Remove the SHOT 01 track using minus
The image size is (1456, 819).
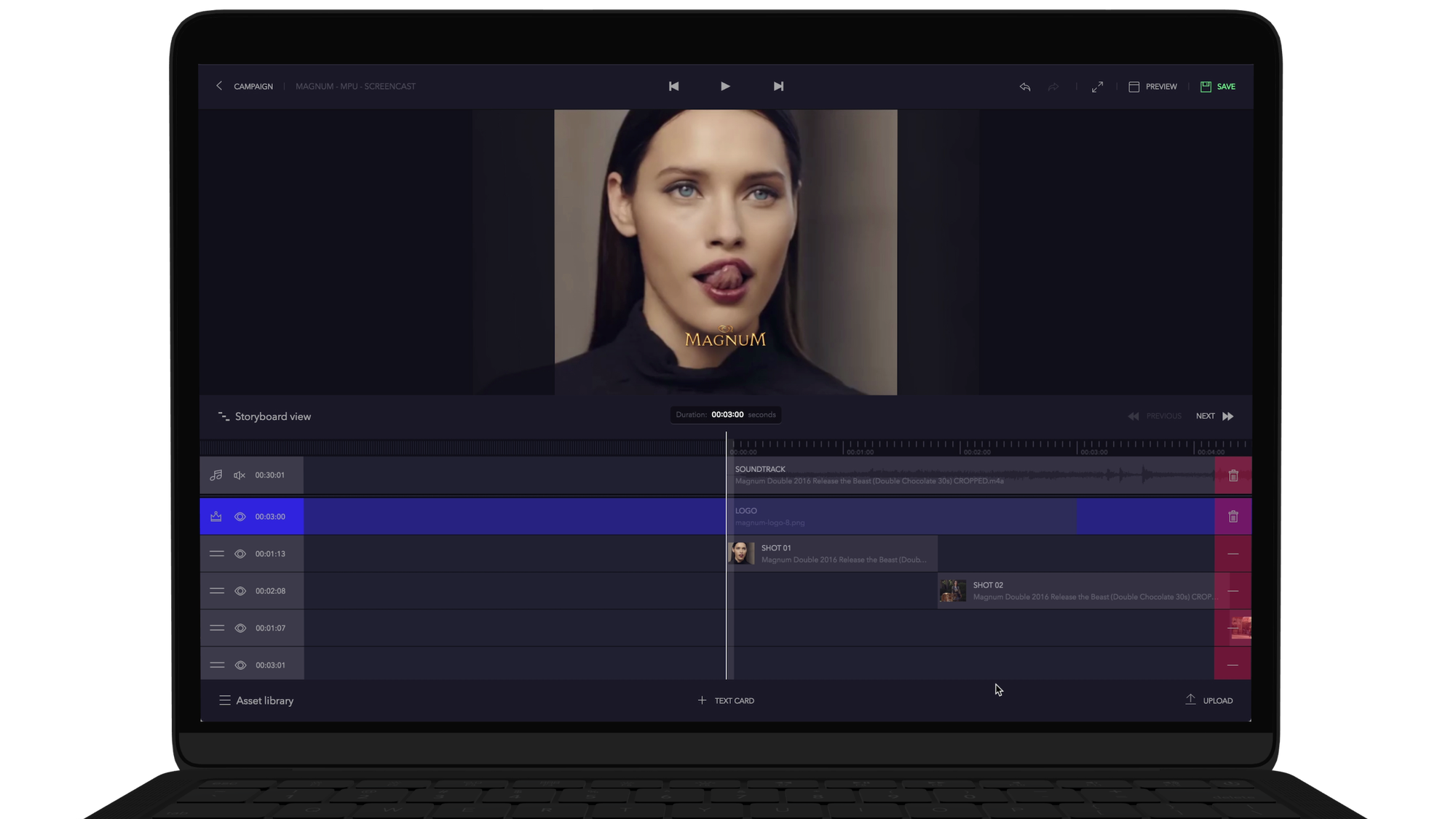(1233, 554)
